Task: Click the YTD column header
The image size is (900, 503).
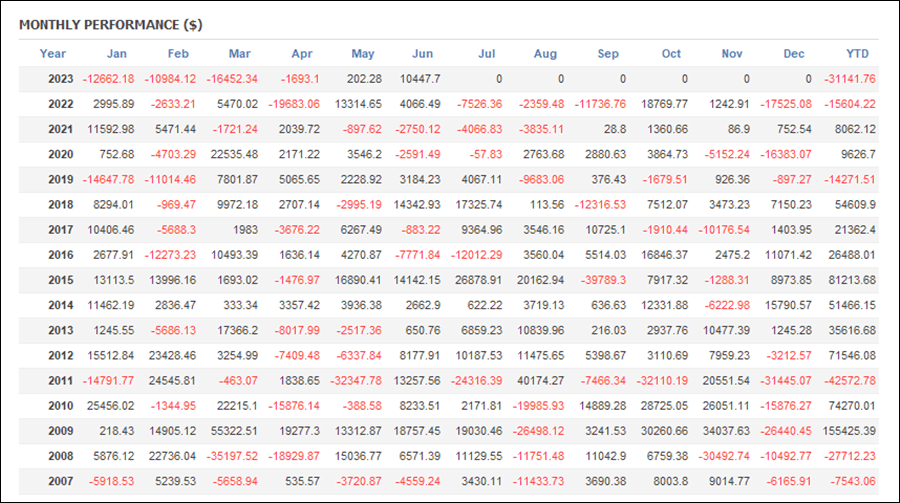Action: (x=858, y=54)
